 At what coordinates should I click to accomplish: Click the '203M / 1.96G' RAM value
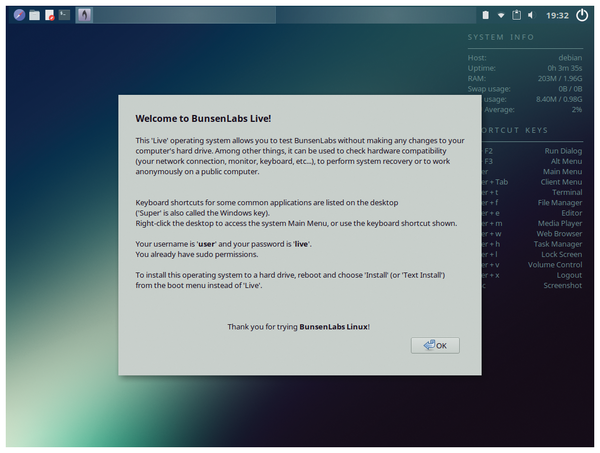[x=560, y=78]
